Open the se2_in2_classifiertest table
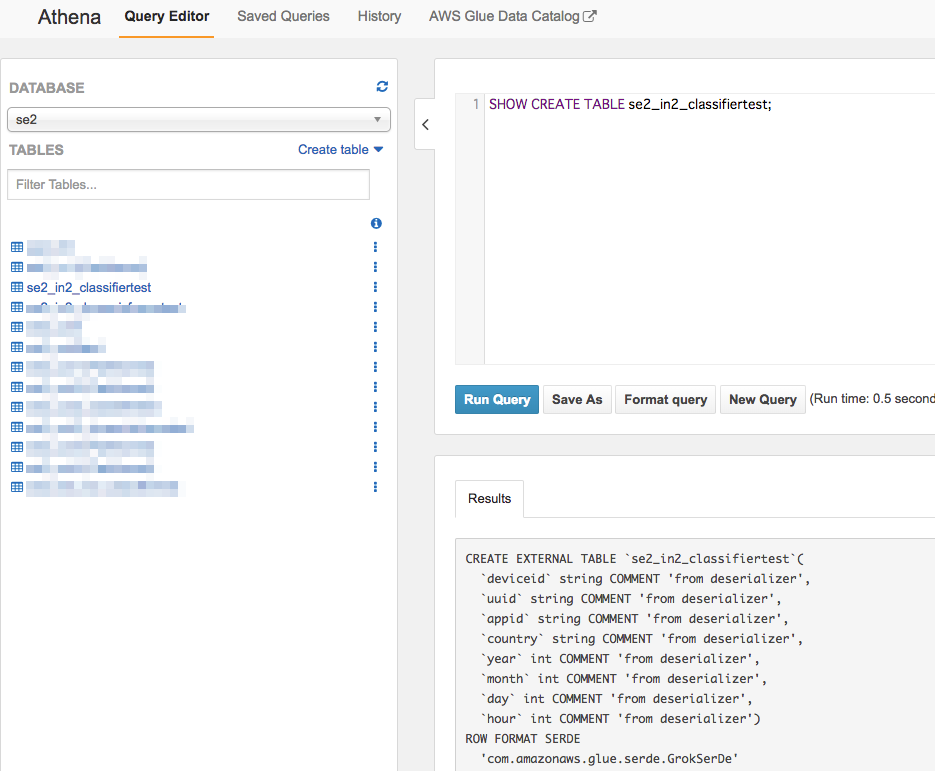The height and width of the screenshot is (771, 935). tap(89, 287)
